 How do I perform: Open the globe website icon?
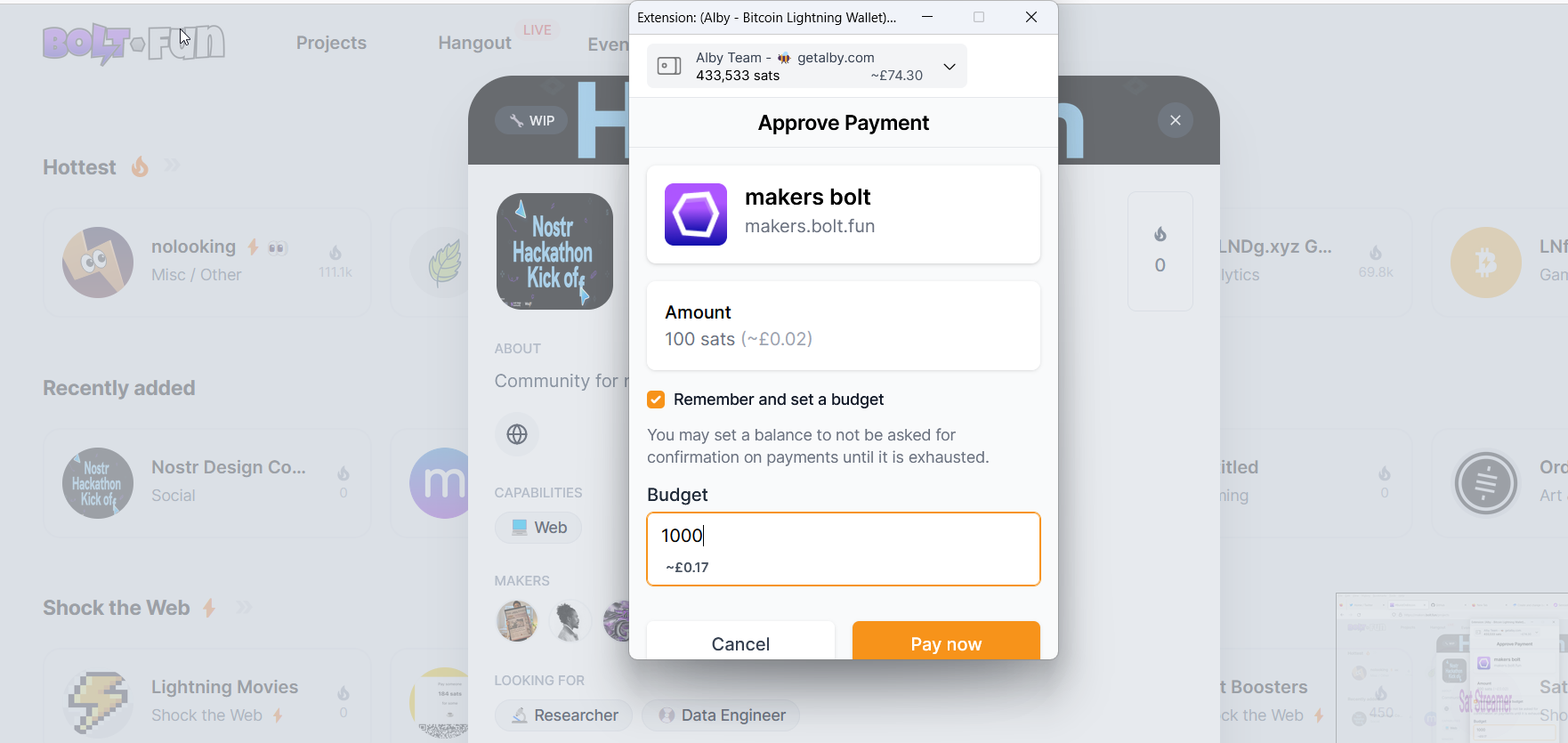point(517,434)
